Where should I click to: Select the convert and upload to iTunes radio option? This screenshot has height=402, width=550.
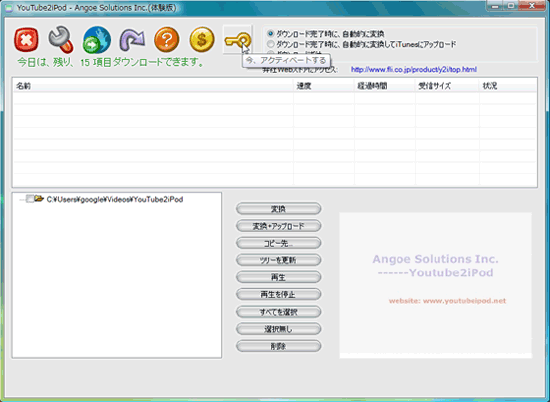point(270,44)
